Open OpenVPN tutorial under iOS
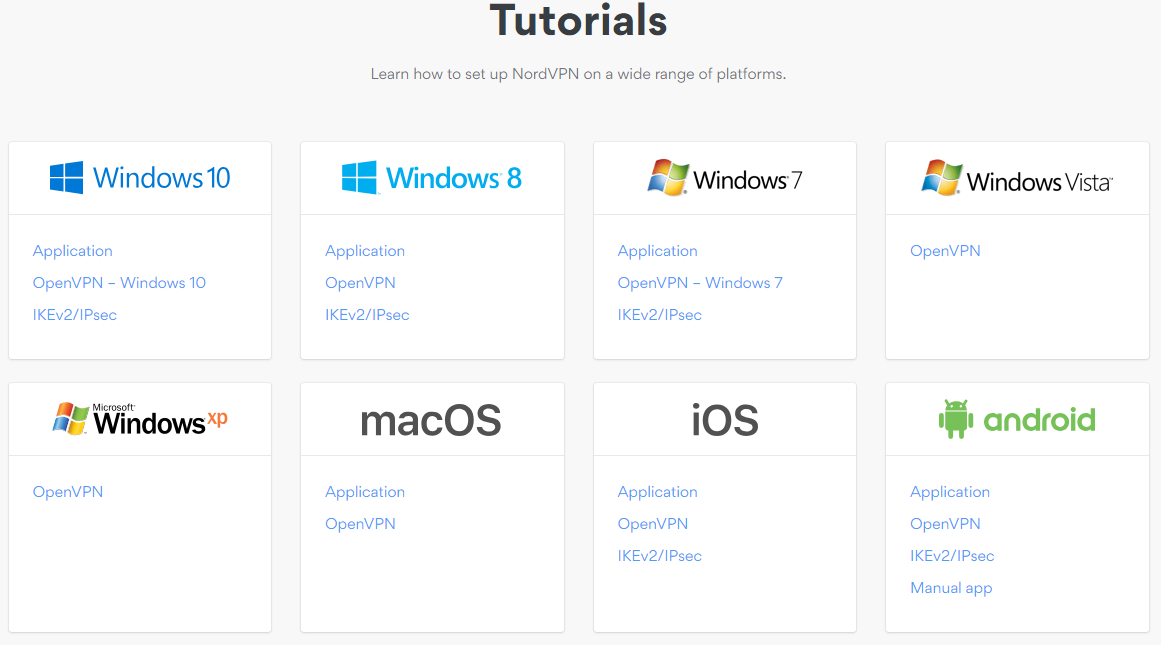This screenshot has height=645, width=1161. (x=653, y=524)
